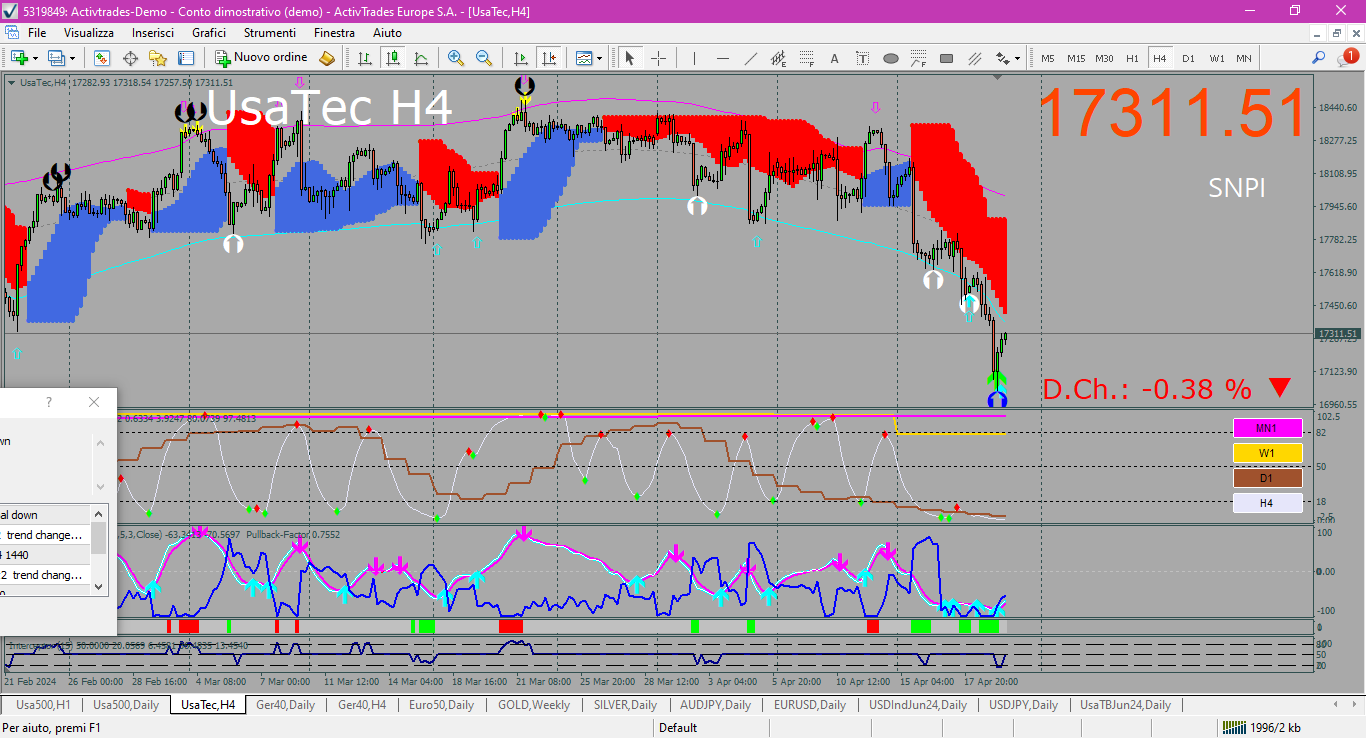This screenshot has width=1366, height=738.
Task: Open the Inserisci menu
Action: tap(153, 33)
